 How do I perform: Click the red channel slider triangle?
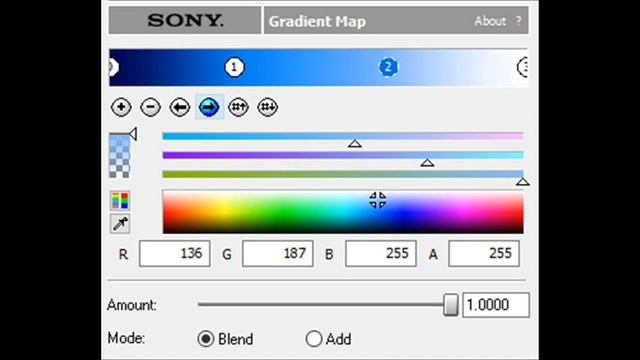(x=355, y=144)
